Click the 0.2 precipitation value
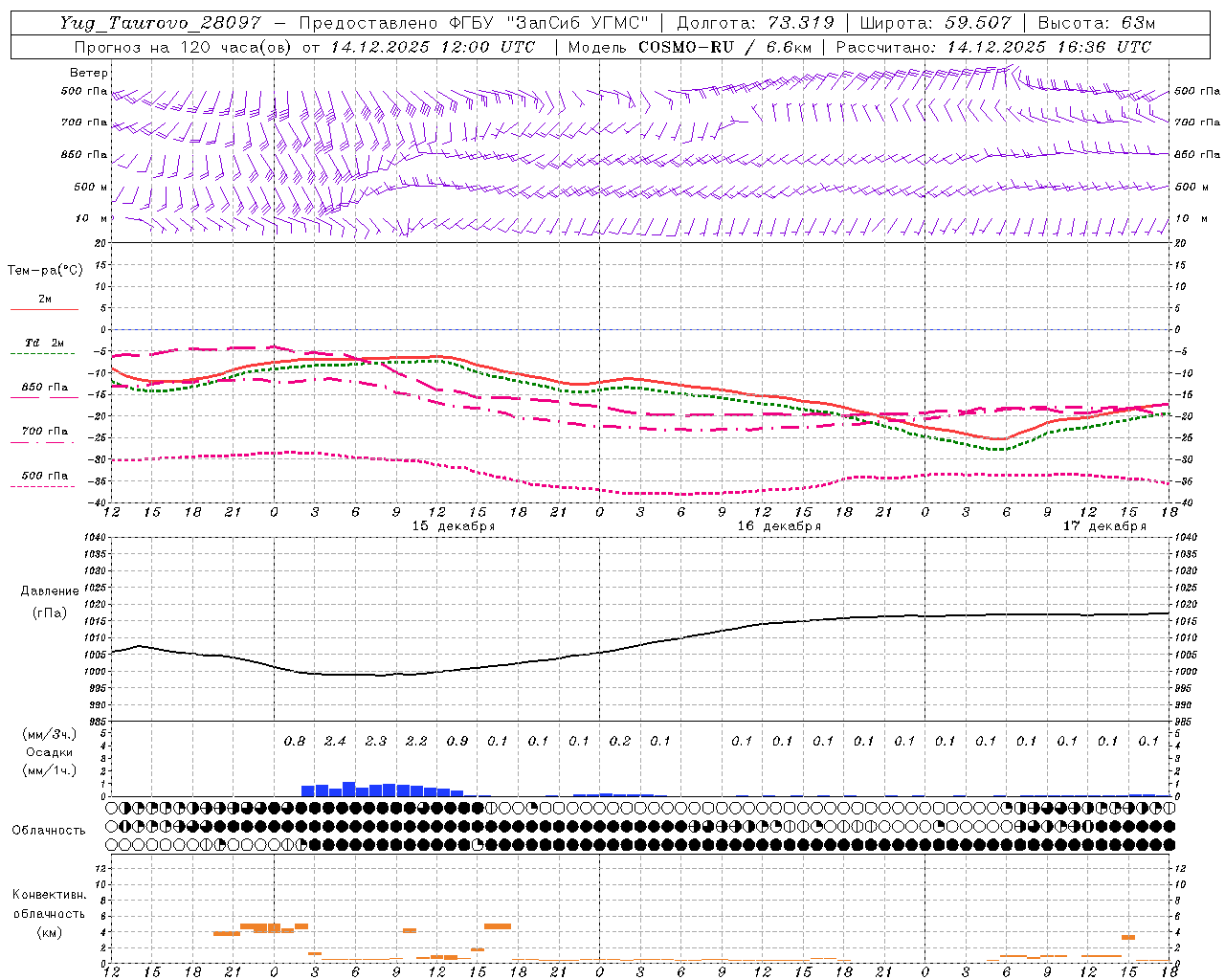 tap(620, 742)
